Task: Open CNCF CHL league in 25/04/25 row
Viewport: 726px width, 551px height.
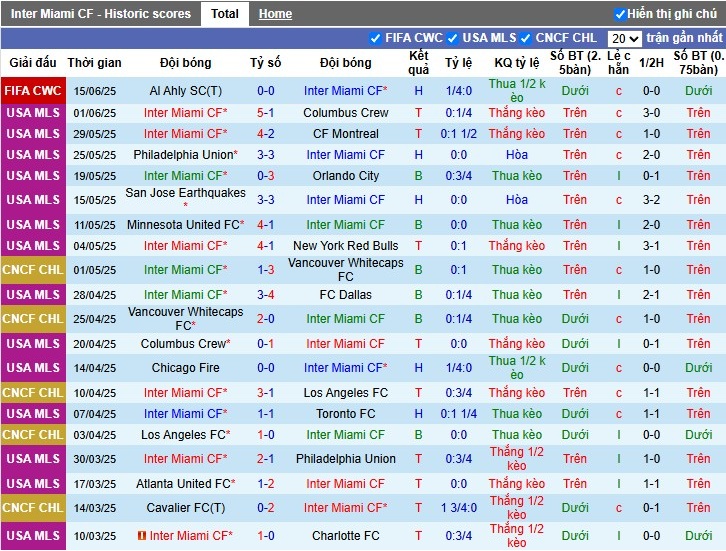Action: pos(33,319)
